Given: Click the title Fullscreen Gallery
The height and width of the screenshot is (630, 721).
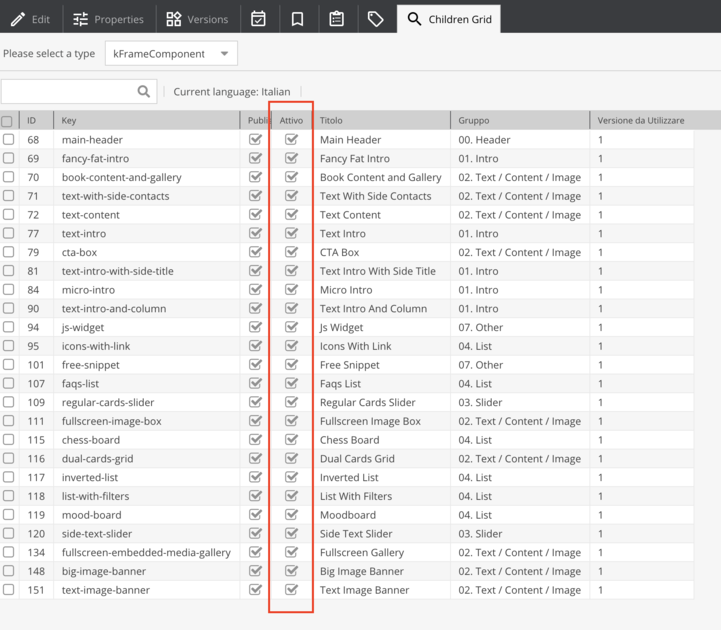Looking at the screenshot, I should (362, 553).
